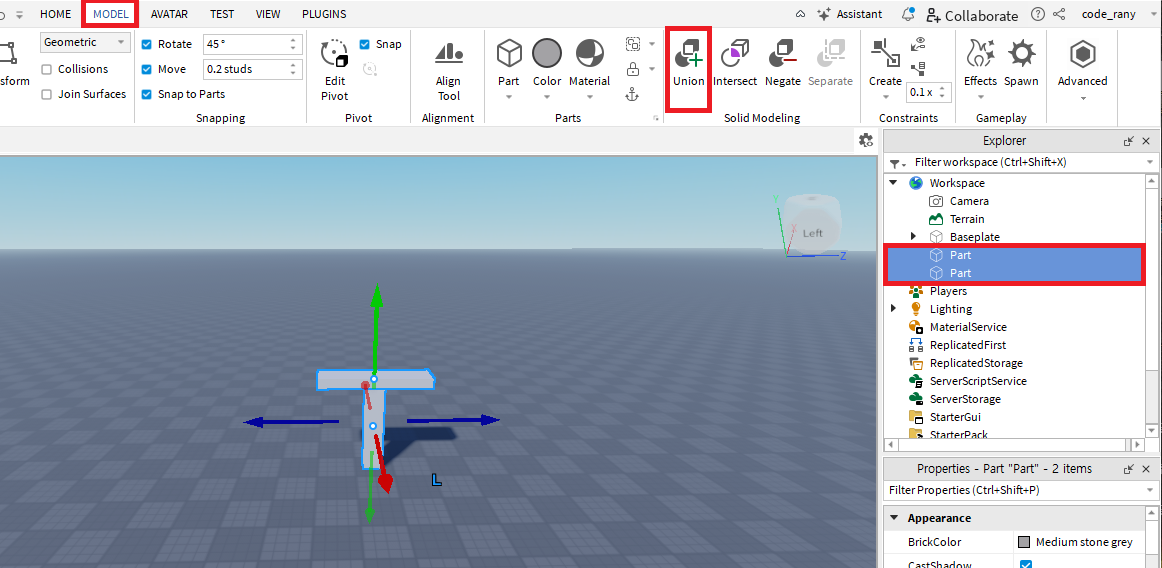This screenshot has height=568, width=1162.
Task: Open the Edit Pivot tool
Action: click(334, 72)
